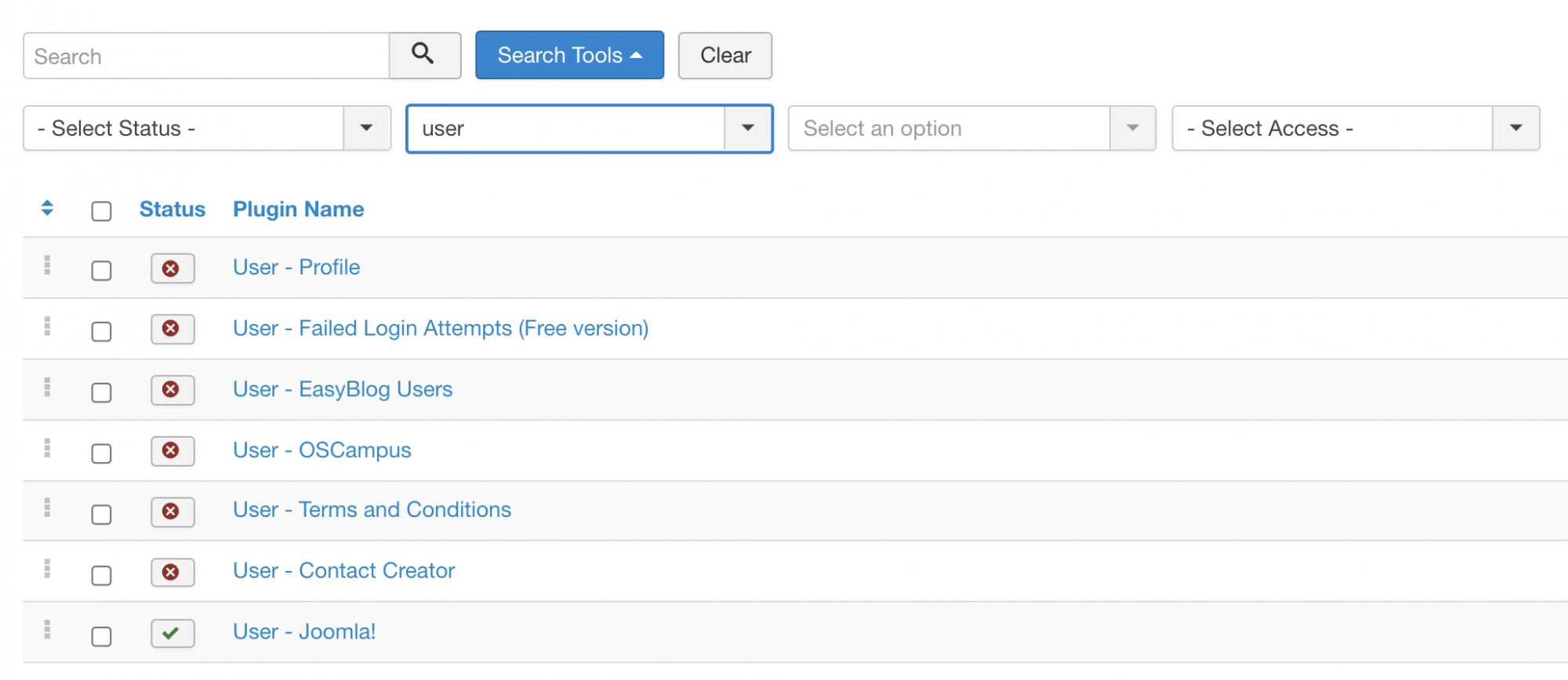
Task: Toggle status icon for Terms and Conditions plugin
Action: click(172, 511)
